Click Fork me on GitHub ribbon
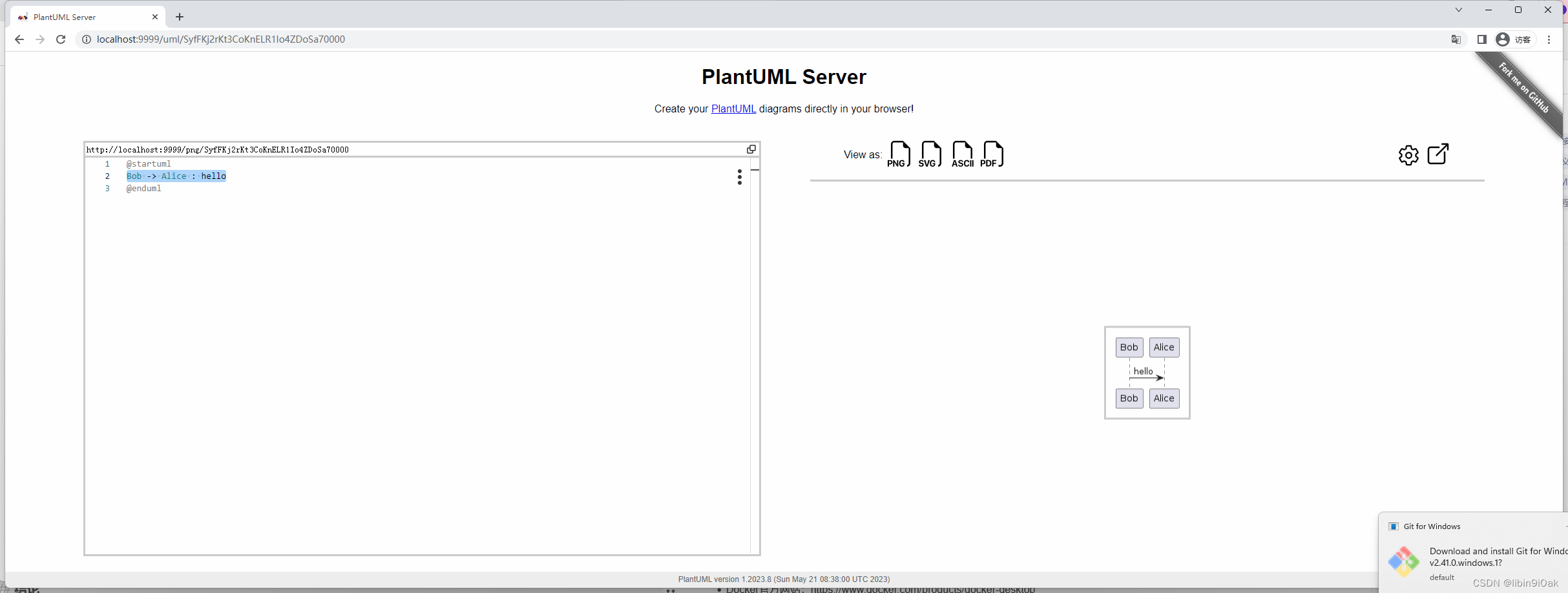The height and width of the screenshot is (593, 1568). point(1523,88)
